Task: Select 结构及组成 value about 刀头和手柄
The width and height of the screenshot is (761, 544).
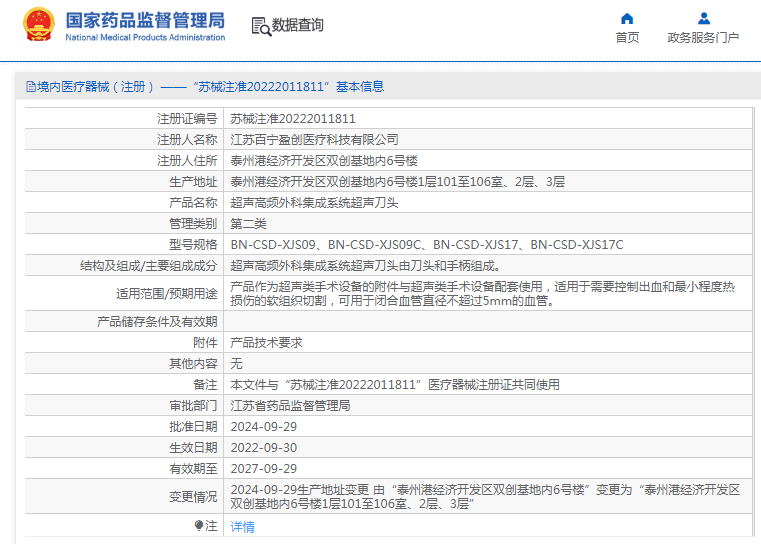Action: [x=366, y=266]
